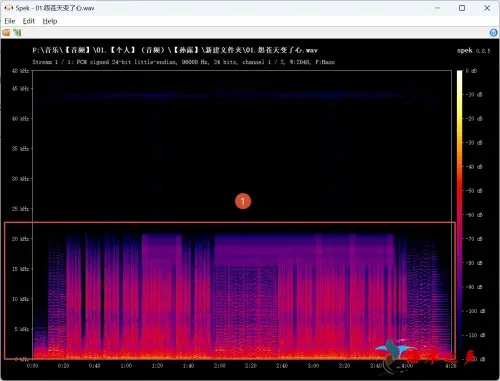Open the Help menu
The image size is (500, 381).
(x=50, y=21)
